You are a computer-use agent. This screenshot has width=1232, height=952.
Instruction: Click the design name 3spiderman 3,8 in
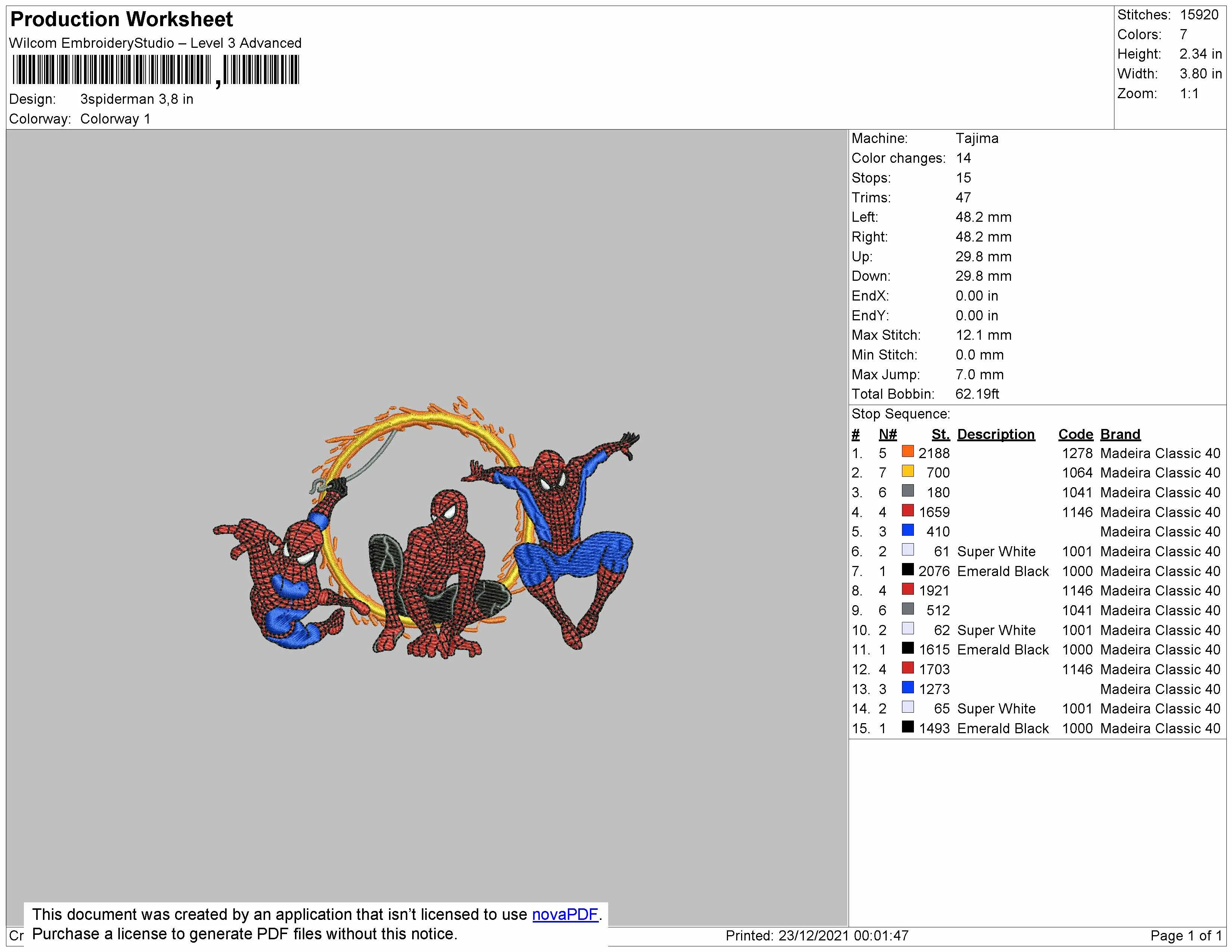(x=137, y=99)
